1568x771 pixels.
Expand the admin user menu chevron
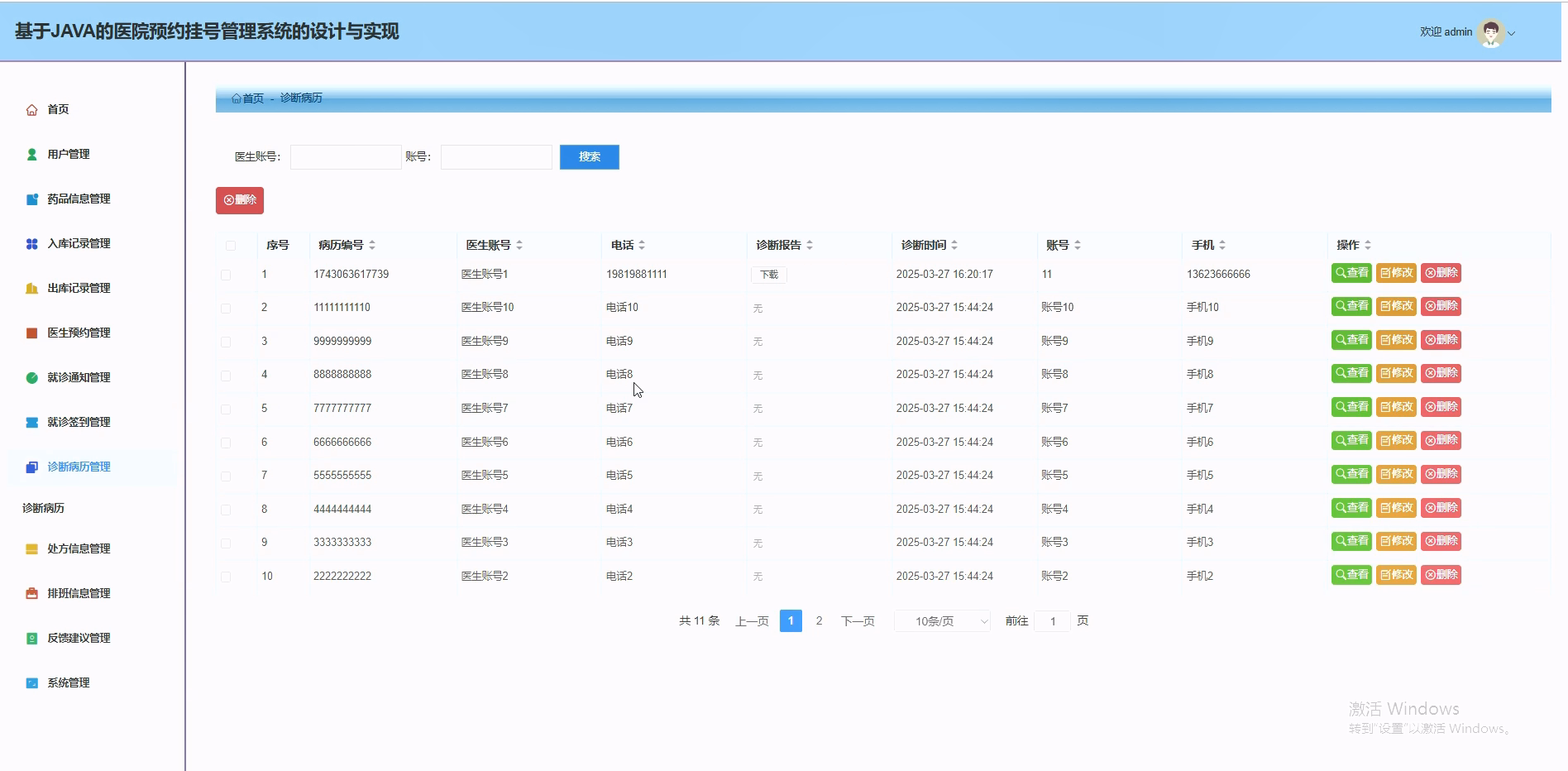tap(1512, 34)
